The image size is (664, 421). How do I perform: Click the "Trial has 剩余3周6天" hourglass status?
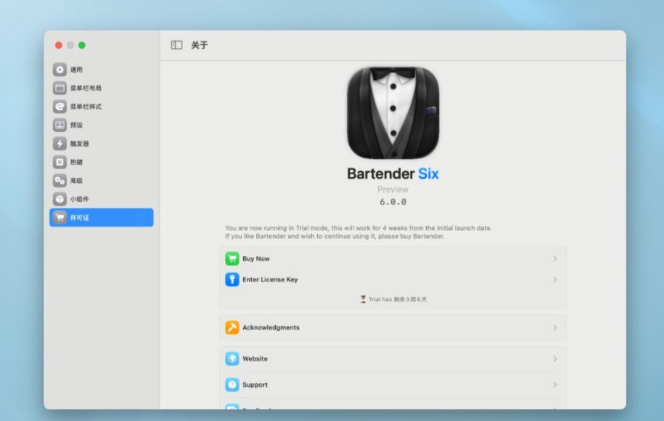click(393, 299)
